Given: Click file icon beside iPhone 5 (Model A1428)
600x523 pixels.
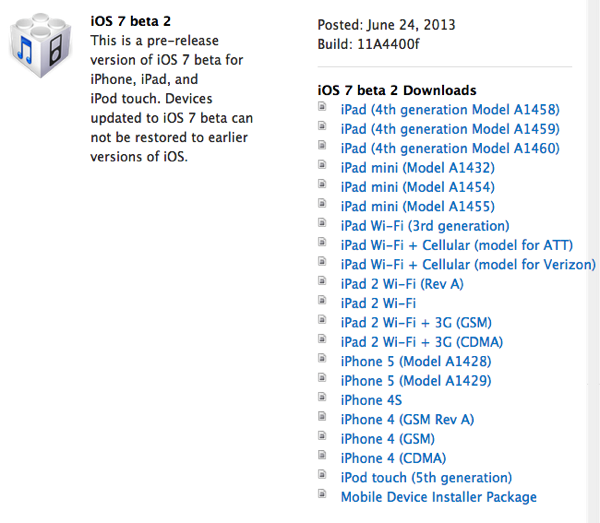Looking at the screenshot, I should point(322,358).
